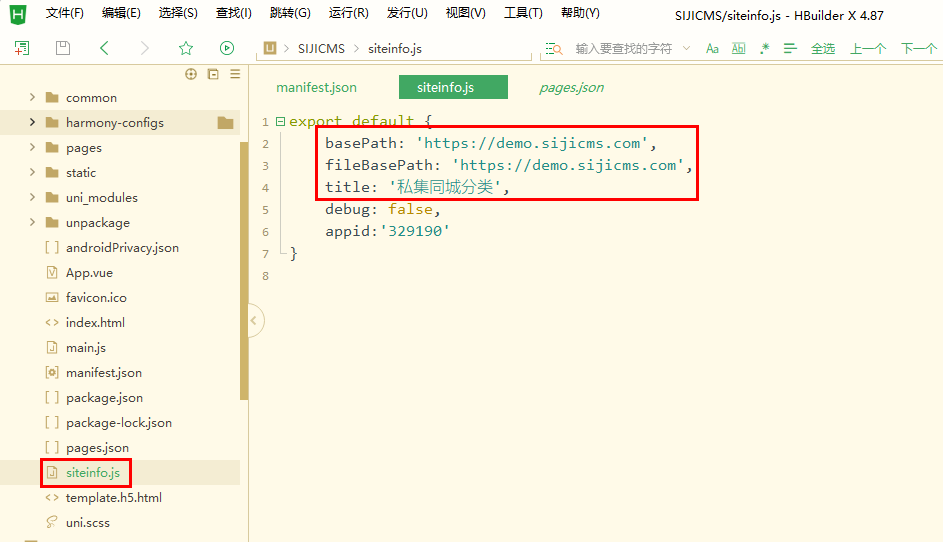Toggle regex search asterisk option

click(x=764, y=49)
